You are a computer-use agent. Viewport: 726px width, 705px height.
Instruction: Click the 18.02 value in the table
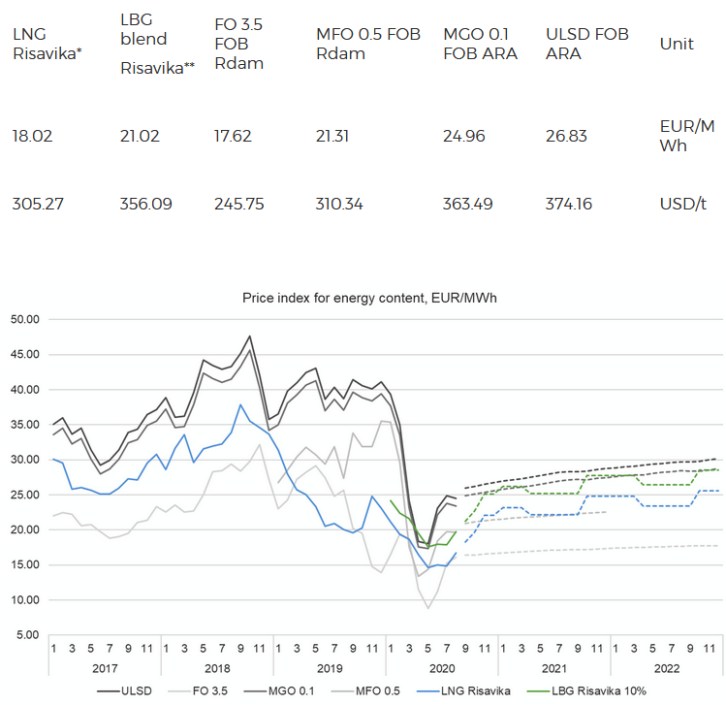click(x=31, y=136)
